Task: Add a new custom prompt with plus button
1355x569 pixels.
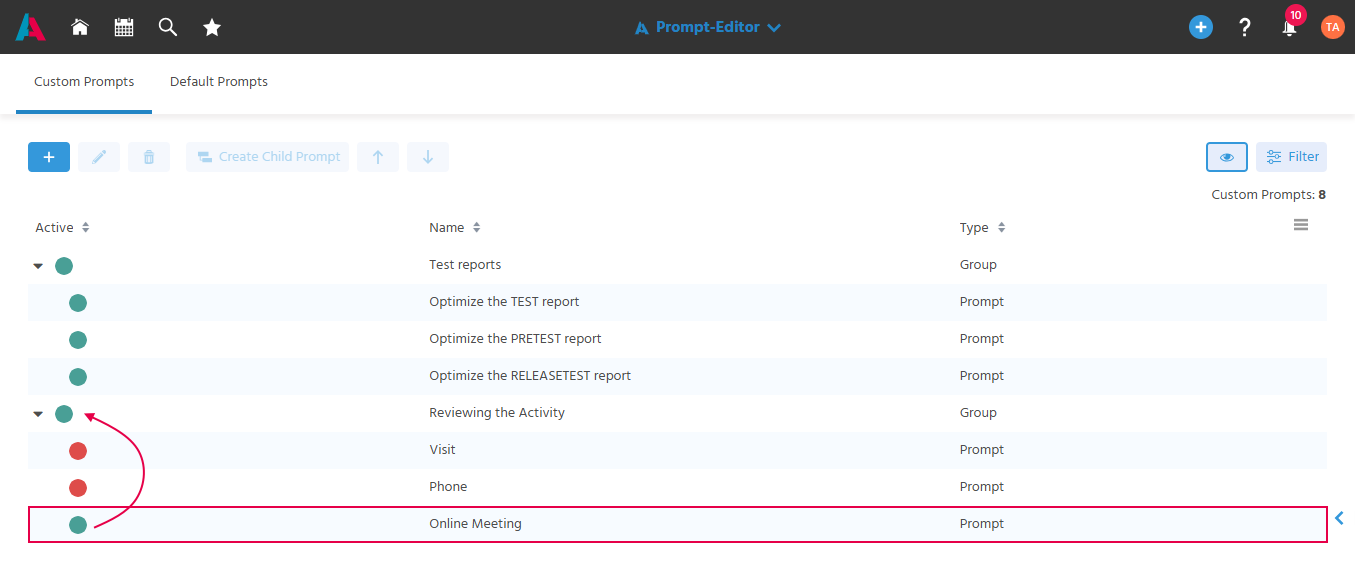Action: [49, 157]
